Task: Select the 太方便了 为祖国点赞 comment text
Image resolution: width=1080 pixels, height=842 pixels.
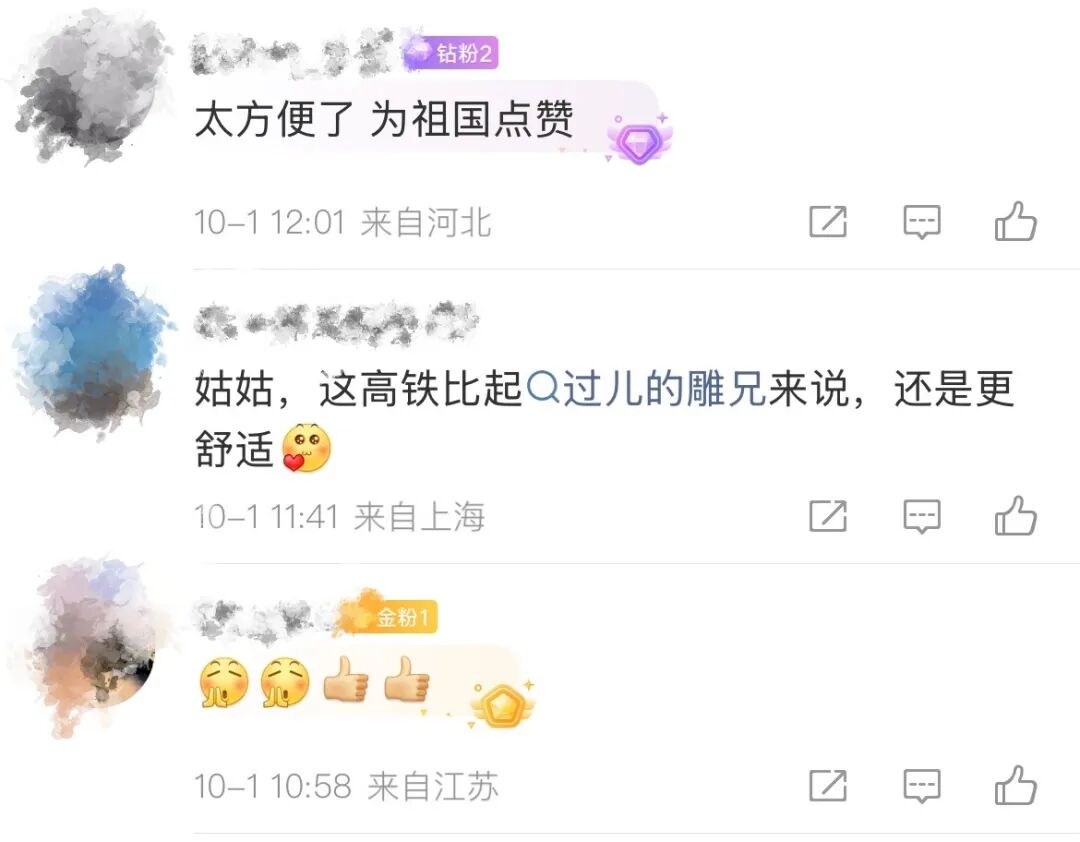Action: 384,119
